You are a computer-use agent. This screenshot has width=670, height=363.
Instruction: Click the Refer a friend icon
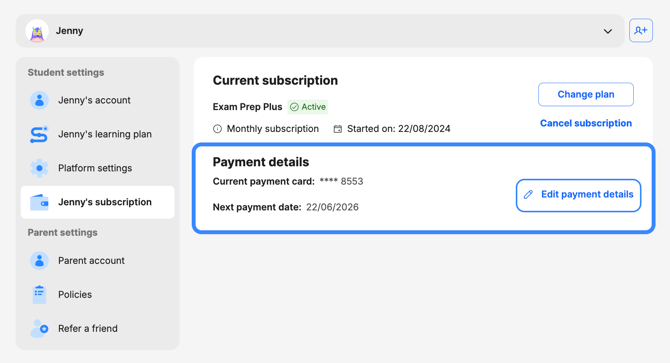pos(39,328)
